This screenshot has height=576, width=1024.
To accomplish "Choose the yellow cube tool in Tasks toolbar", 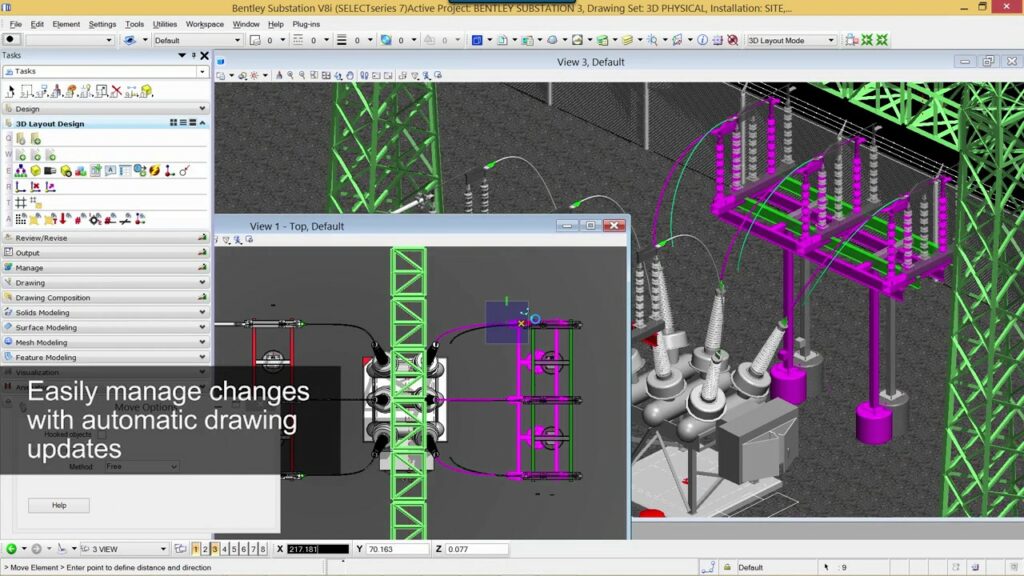I will pos(147,91).
